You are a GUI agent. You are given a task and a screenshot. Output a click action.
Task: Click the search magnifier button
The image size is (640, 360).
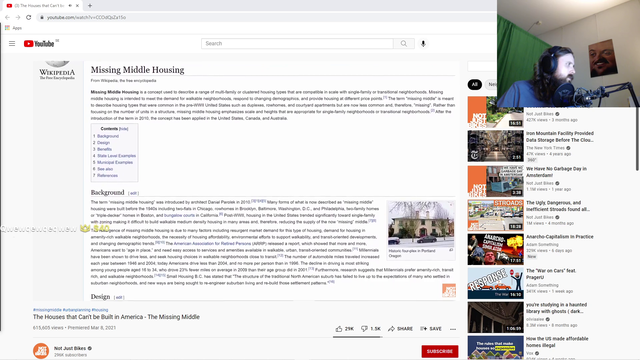(x=404, y=44)
